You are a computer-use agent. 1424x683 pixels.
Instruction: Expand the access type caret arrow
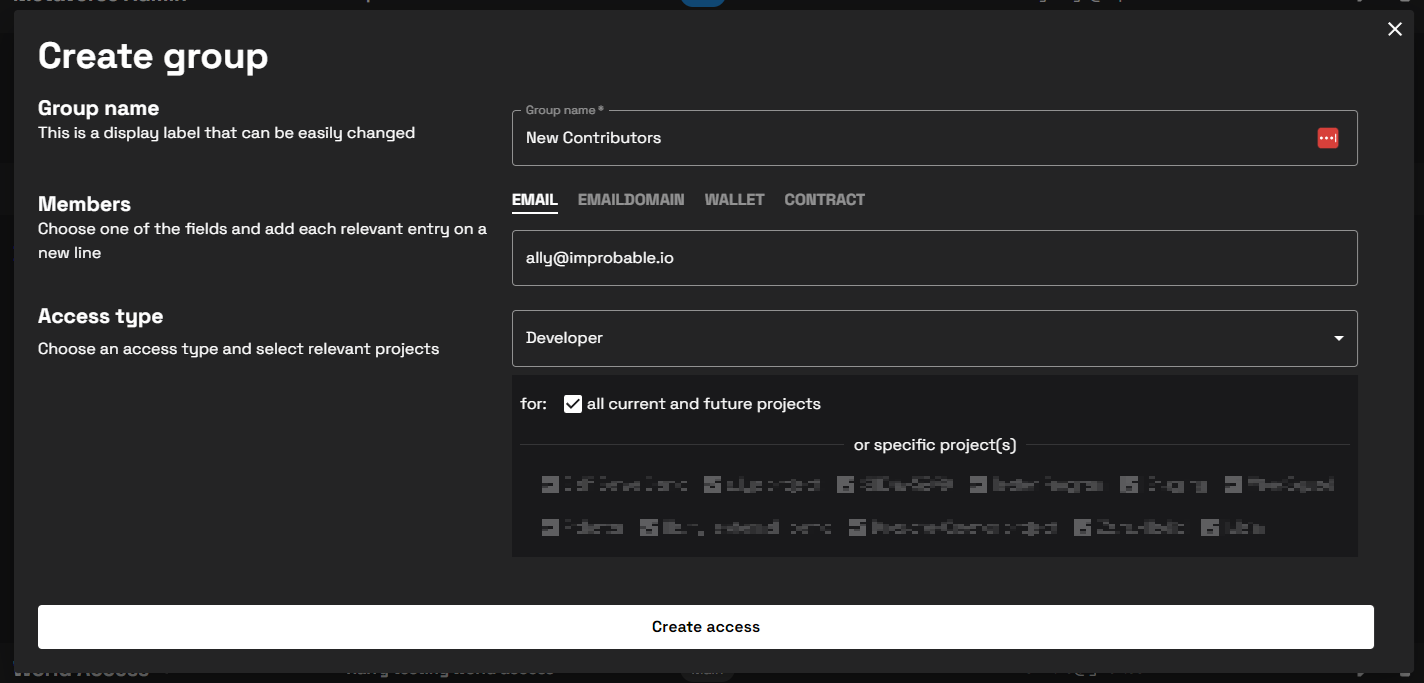tap(1338, 338)
